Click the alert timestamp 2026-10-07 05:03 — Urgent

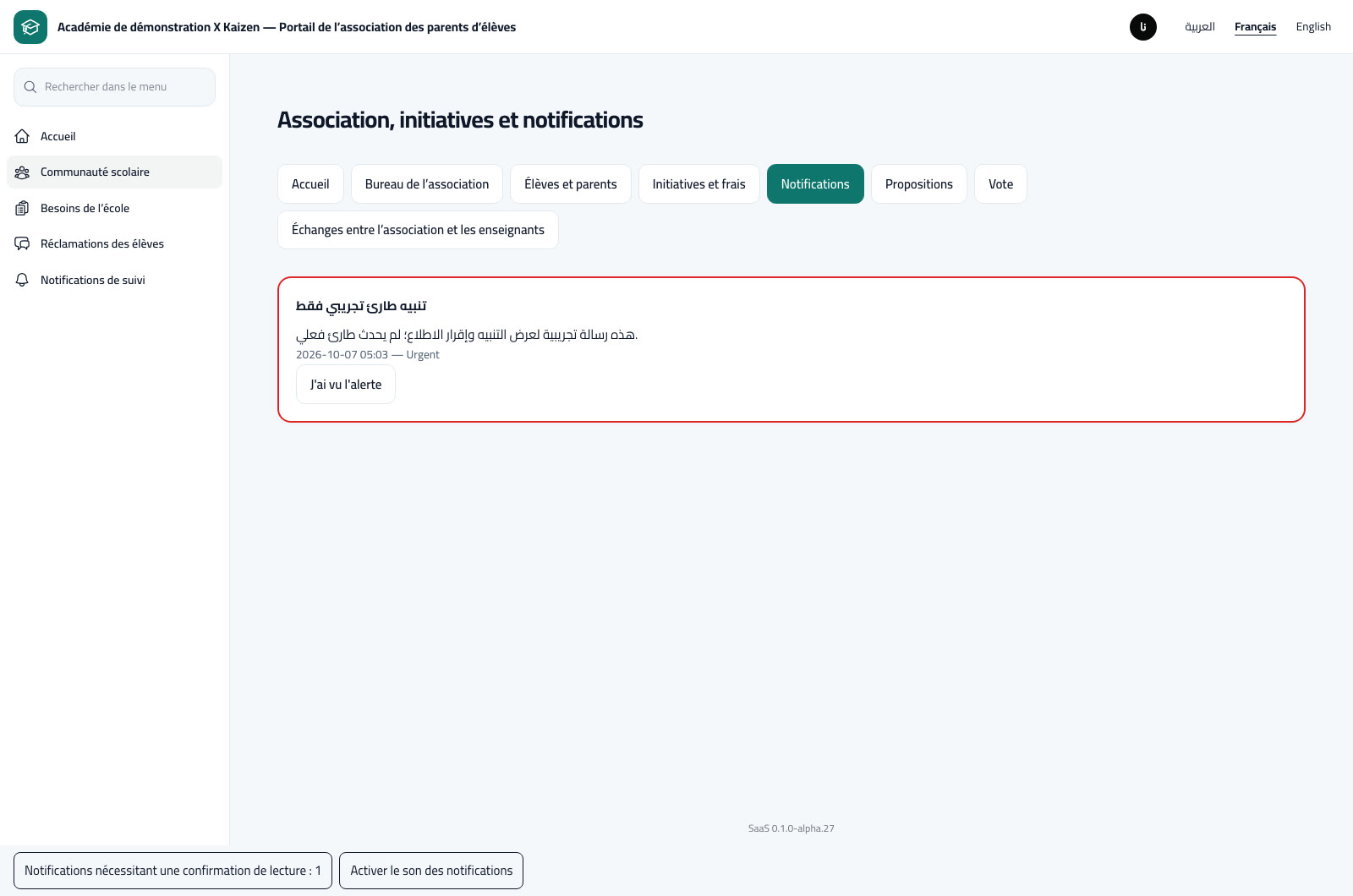(368, 355)
